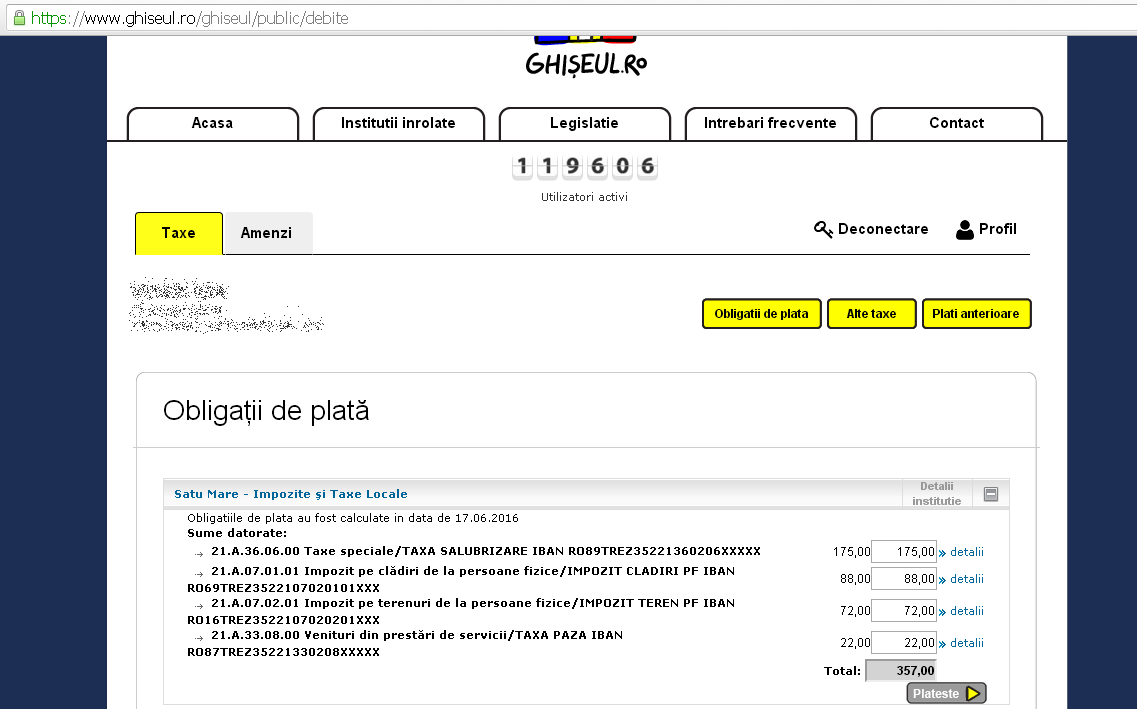Click the Profil person icon
The width and height of the screenshot is (1137, 709).
[964, 230]
